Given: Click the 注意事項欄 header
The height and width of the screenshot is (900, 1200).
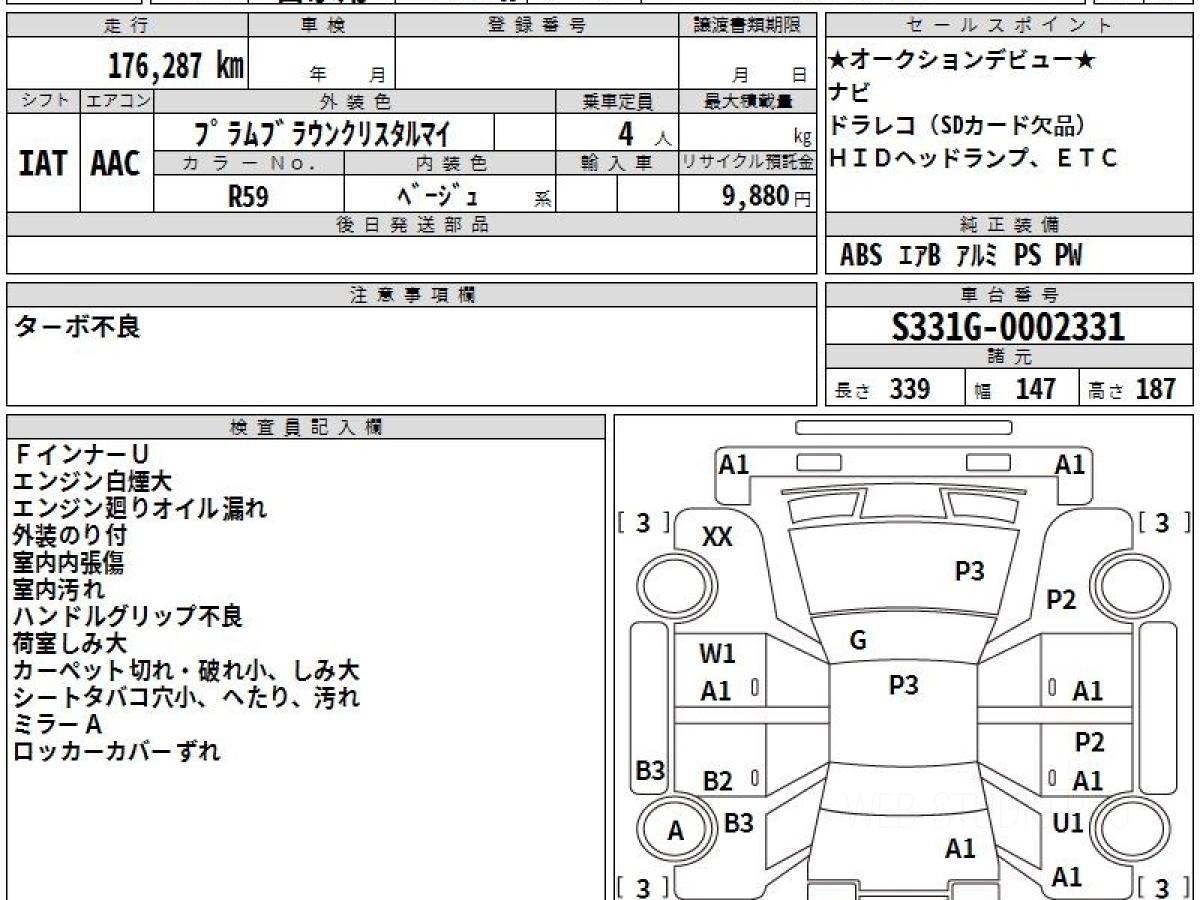Looking at the screenshot, I should point(411,294).
